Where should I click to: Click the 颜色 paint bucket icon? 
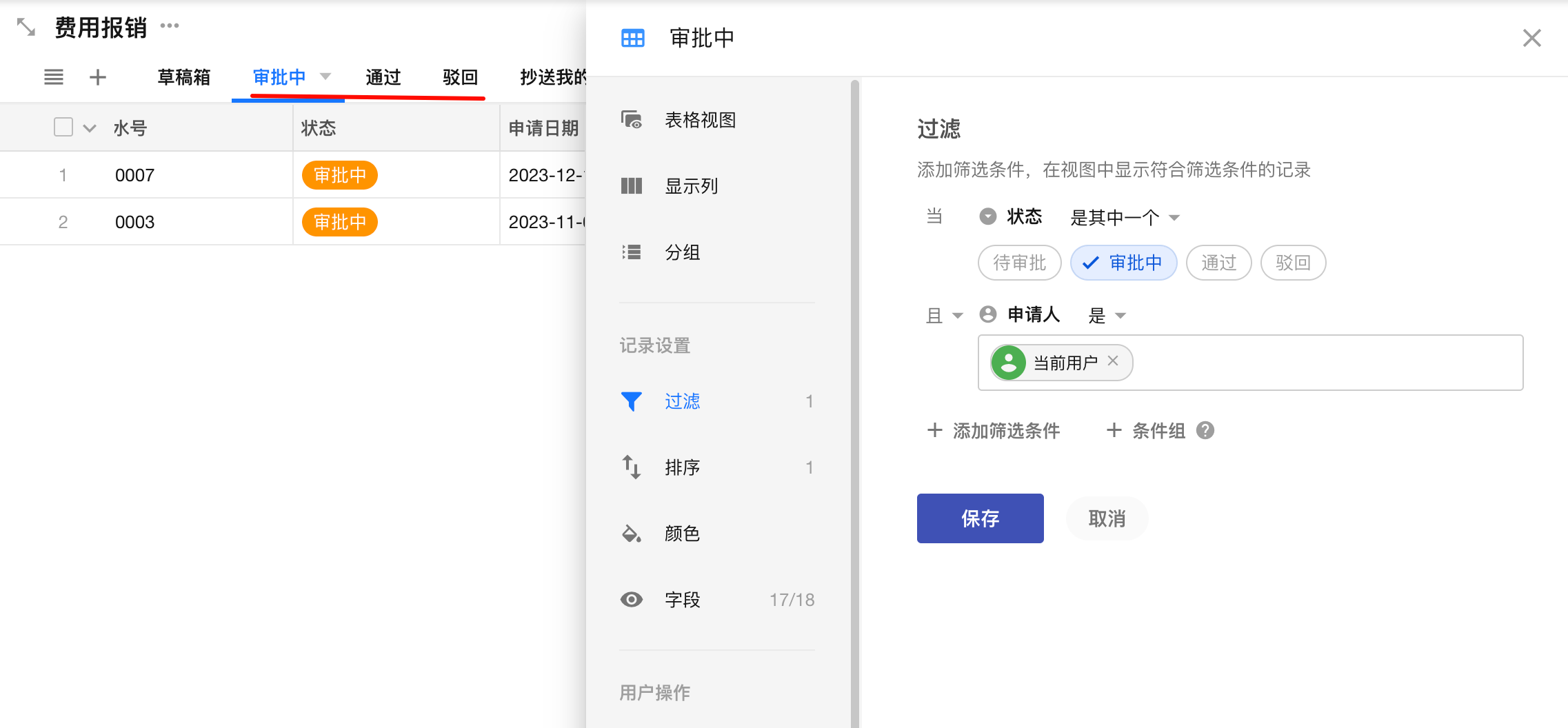pos(632,534)
